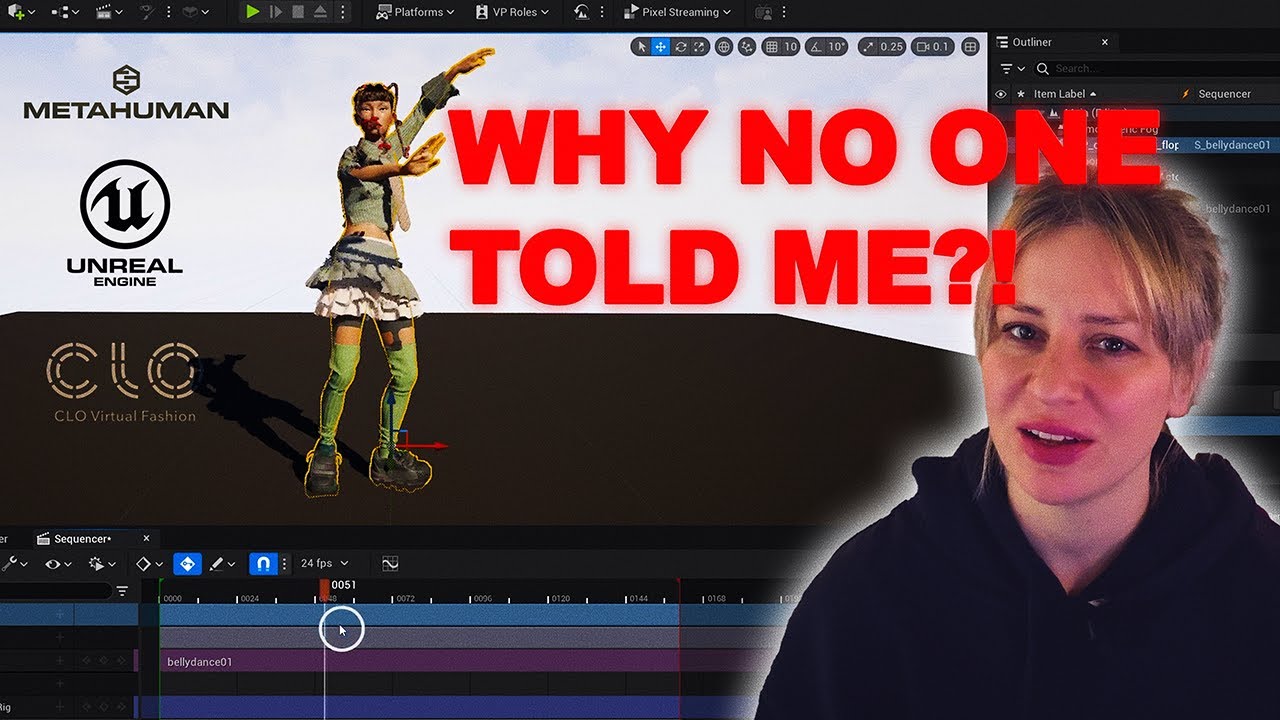Open the Platforms dropdown

coord(415,12)
